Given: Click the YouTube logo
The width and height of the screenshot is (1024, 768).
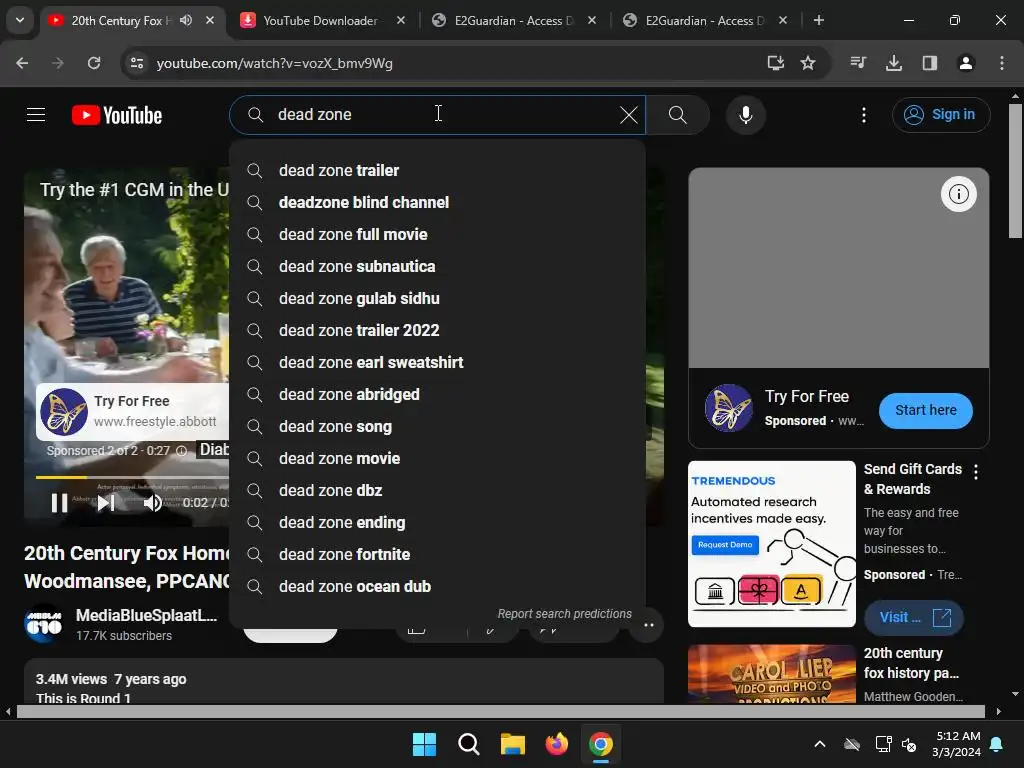Looking at the screenshot, I should pyautogui.click(x=117, y=116).
